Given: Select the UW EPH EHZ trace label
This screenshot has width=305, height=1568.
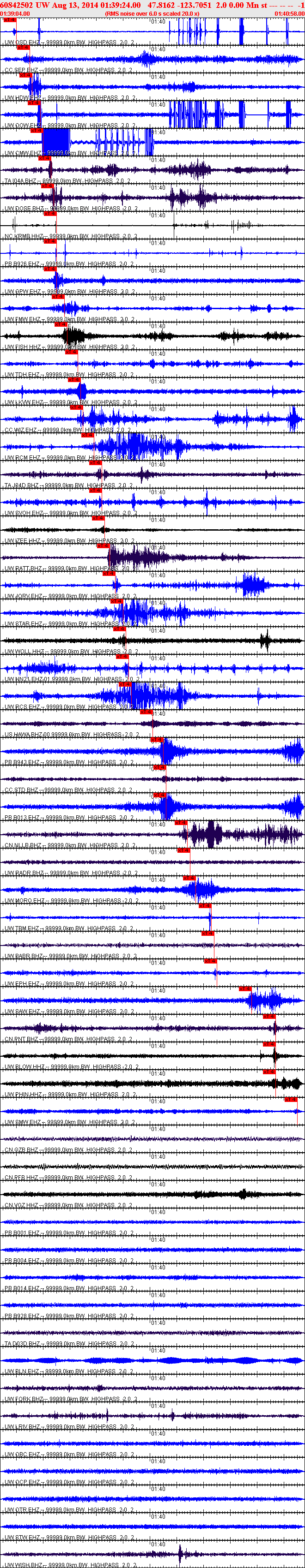Looking at the screenshot, I should point(69,984).
